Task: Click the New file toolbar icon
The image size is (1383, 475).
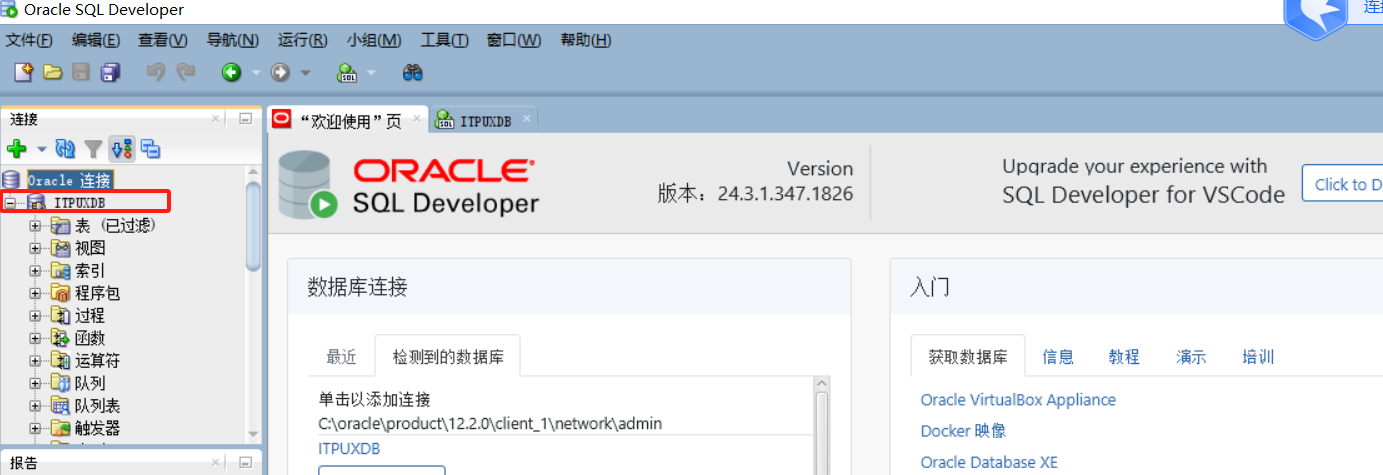Action: (23, 72)
